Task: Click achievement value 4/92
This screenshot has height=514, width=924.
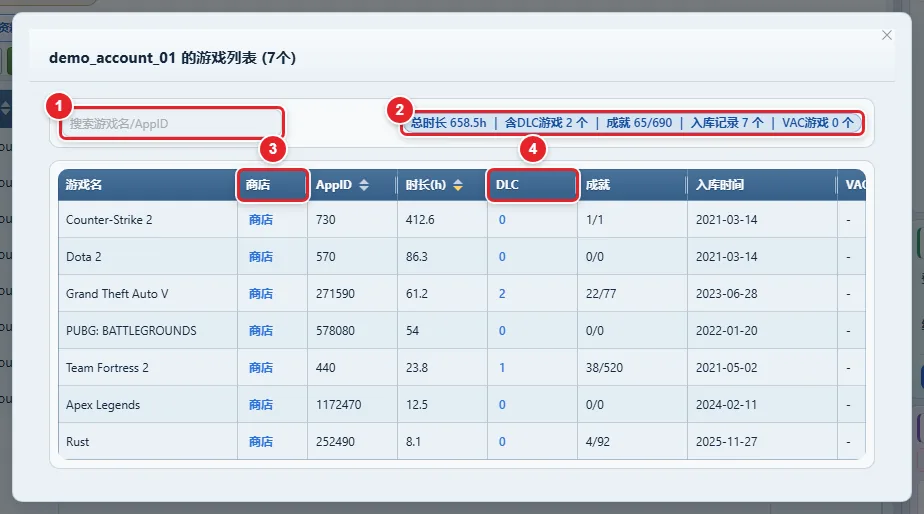Action: pyautogui.click(x=598, y=441)
